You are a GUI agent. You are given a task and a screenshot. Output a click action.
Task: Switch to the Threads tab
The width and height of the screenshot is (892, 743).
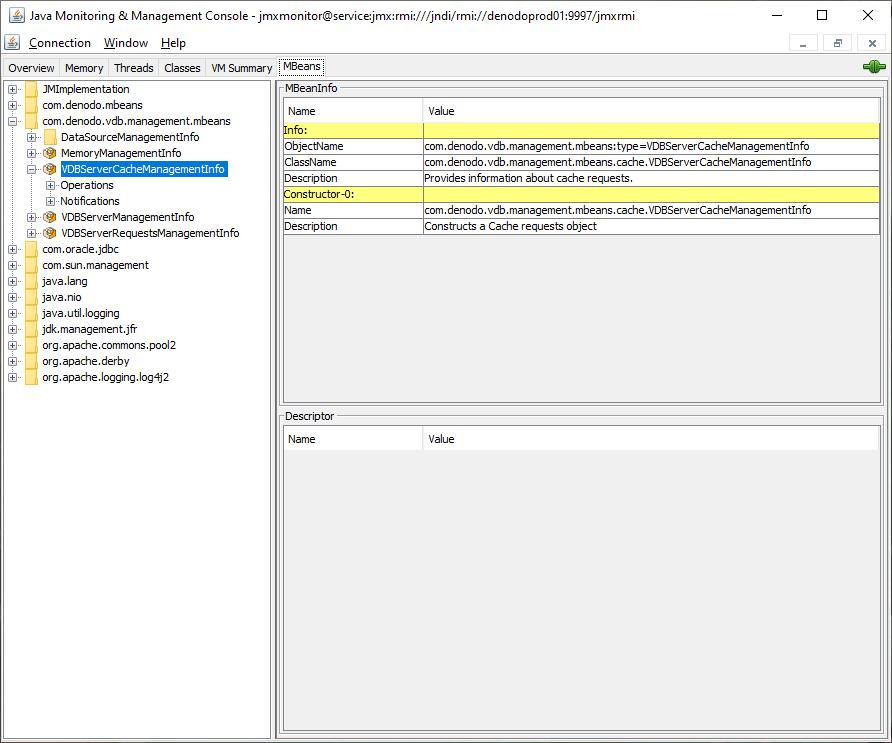[x=134, y=68]
